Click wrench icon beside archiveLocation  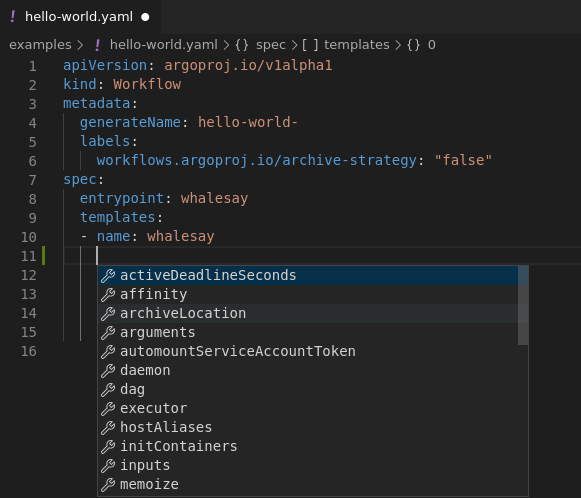coord(108,313)
